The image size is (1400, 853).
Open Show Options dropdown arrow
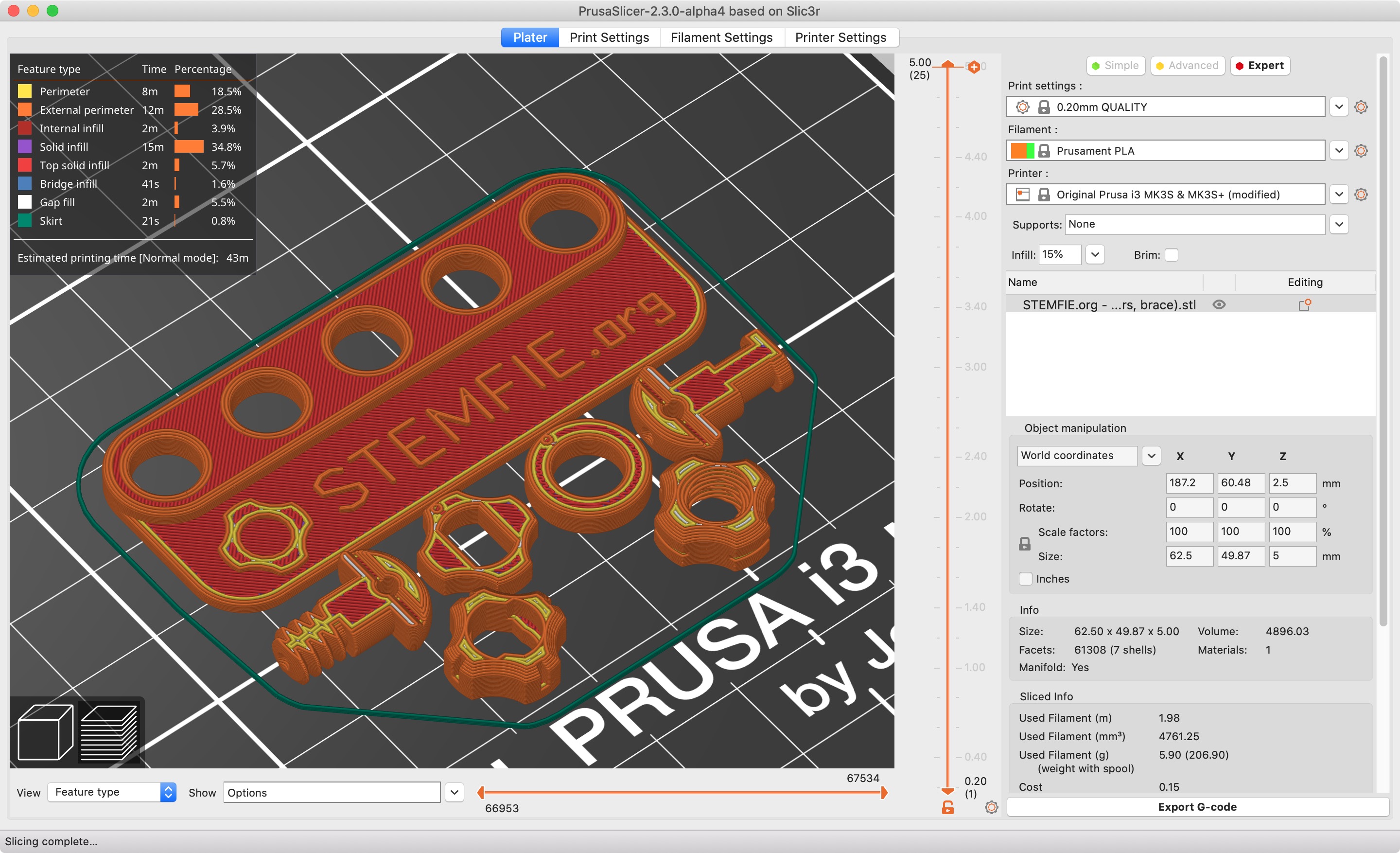coord(455,792)
